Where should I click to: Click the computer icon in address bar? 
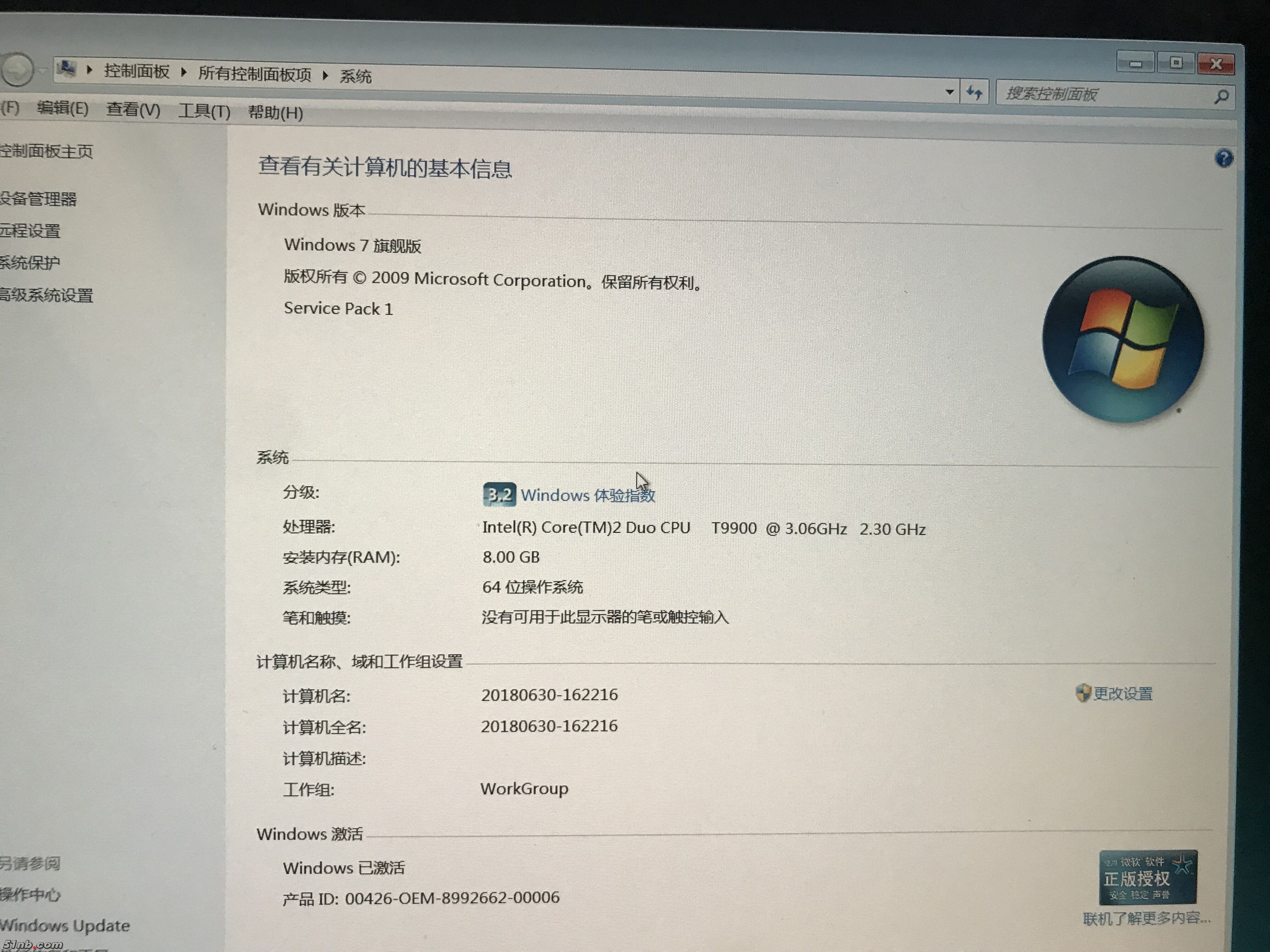[67, 69]
